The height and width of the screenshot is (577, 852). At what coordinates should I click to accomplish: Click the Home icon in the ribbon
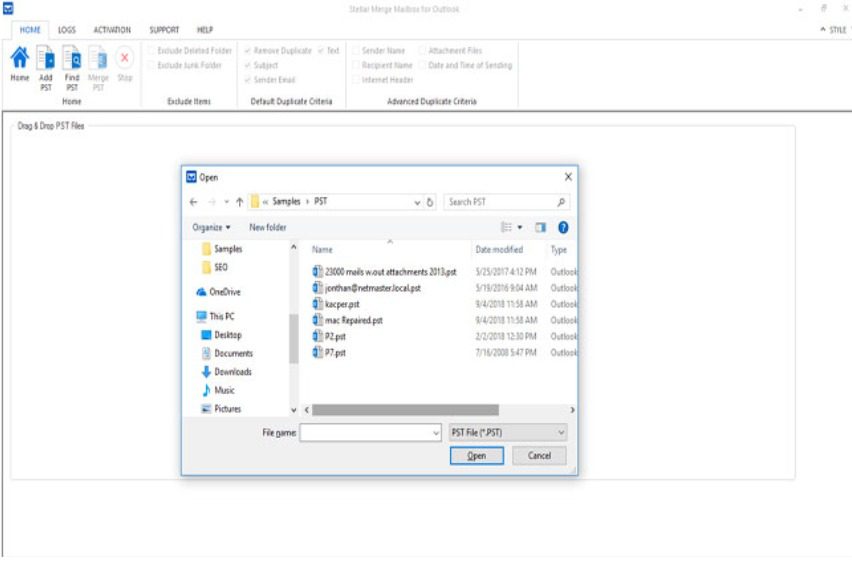tap(19, 60)
